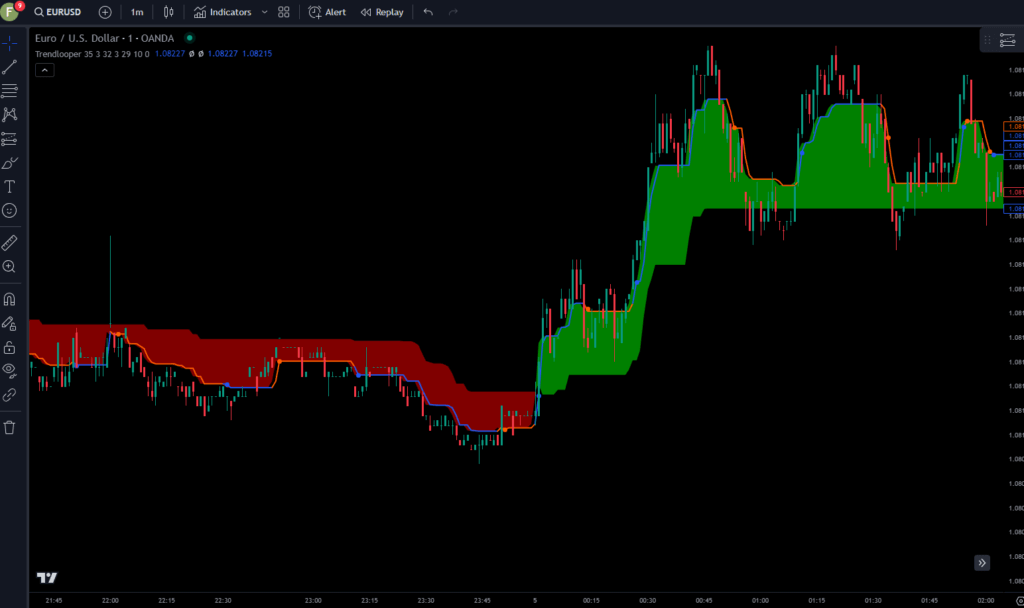
Task: Open the emoji icons tool
Action: [9, 210]
